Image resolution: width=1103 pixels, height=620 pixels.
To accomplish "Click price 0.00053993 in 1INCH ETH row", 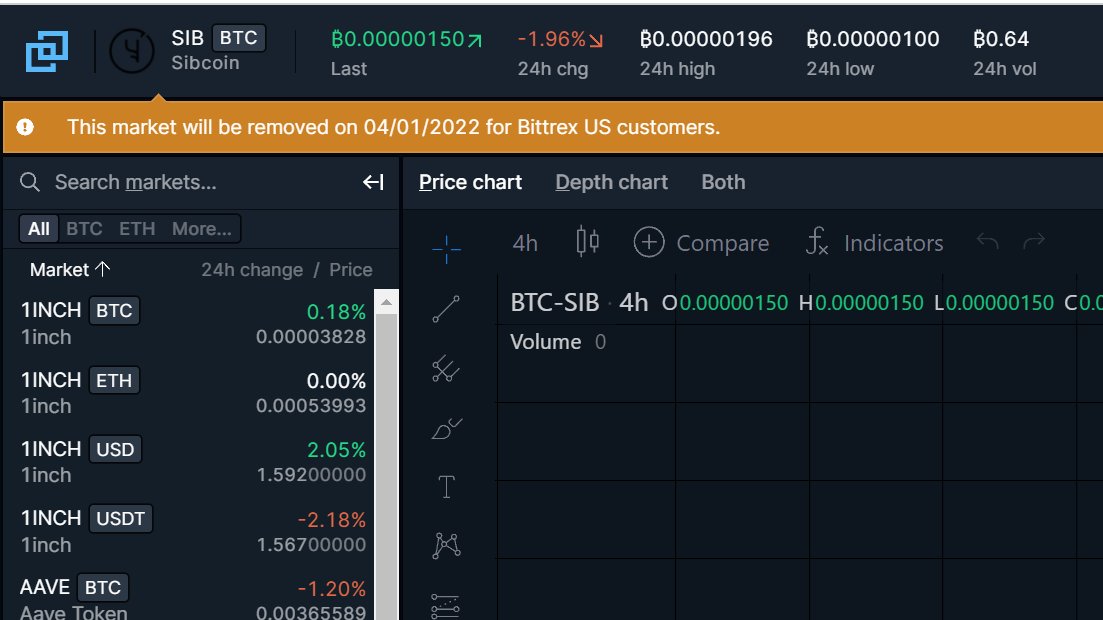I will [x=311, y=406].
